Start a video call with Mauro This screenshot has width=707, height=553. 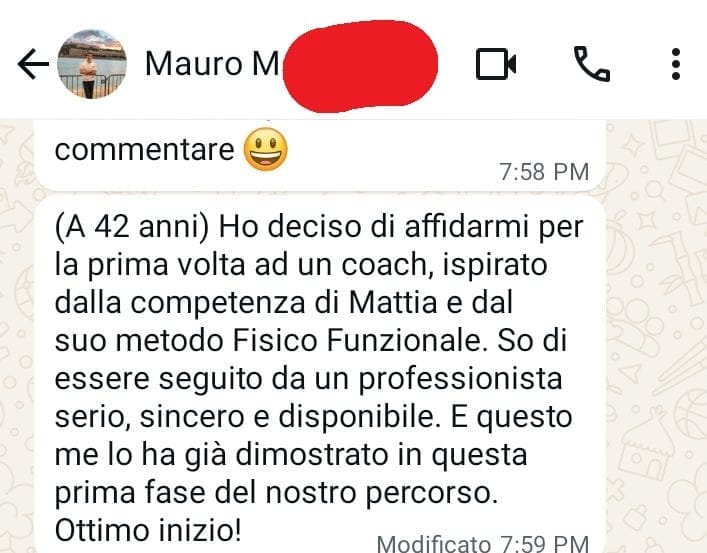[496, 64]
